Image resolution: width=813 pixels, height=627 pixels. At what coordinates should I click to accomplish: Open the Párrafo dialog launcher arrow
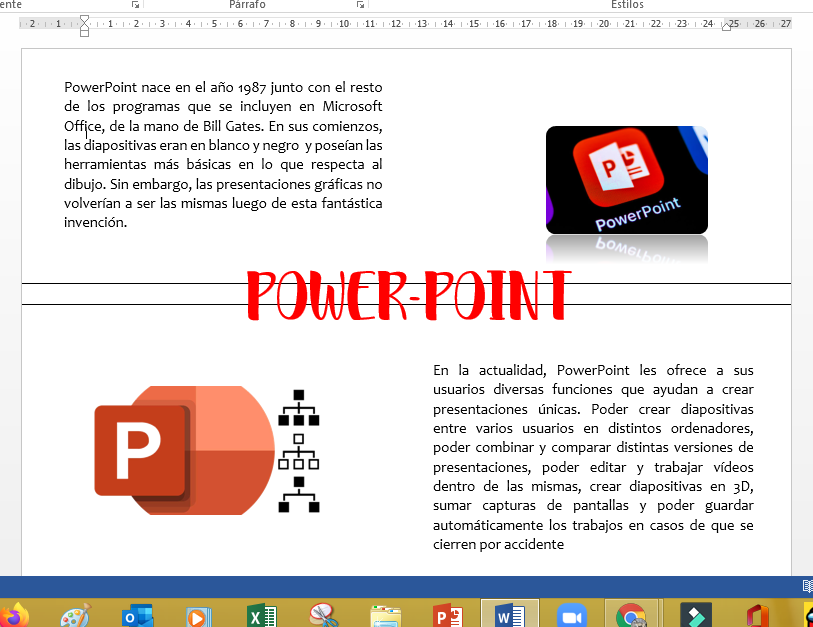(360, 5)
